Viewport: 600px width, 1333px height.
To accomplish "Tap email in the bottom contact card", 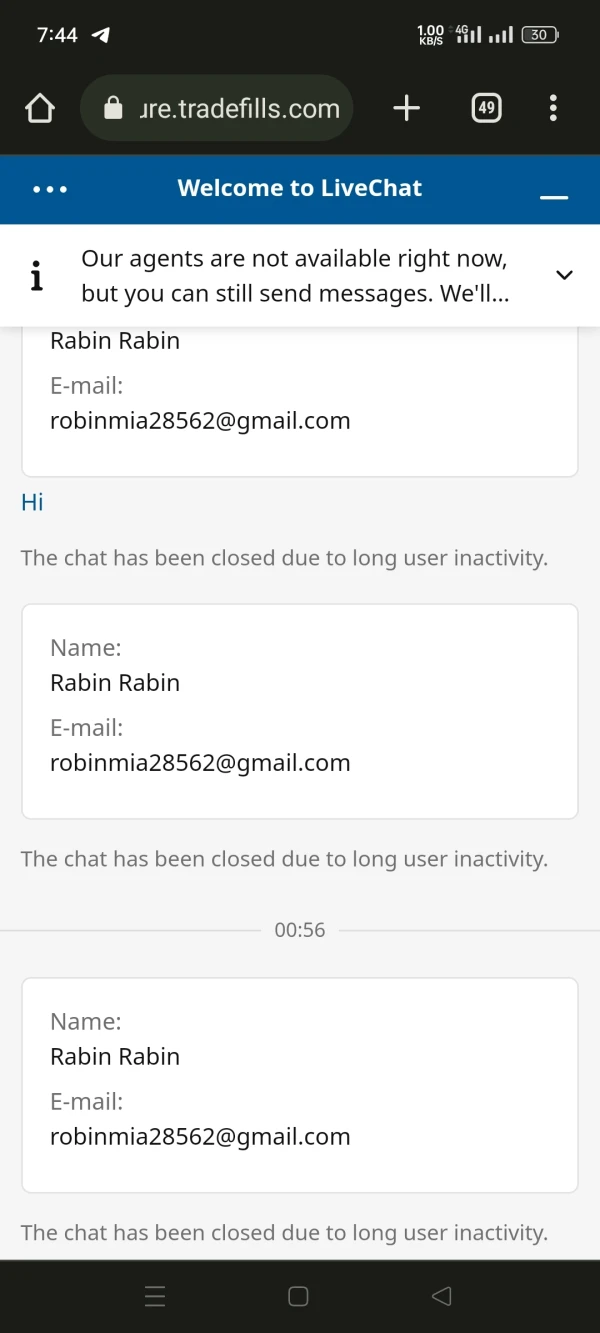I will pos(200,1137).
